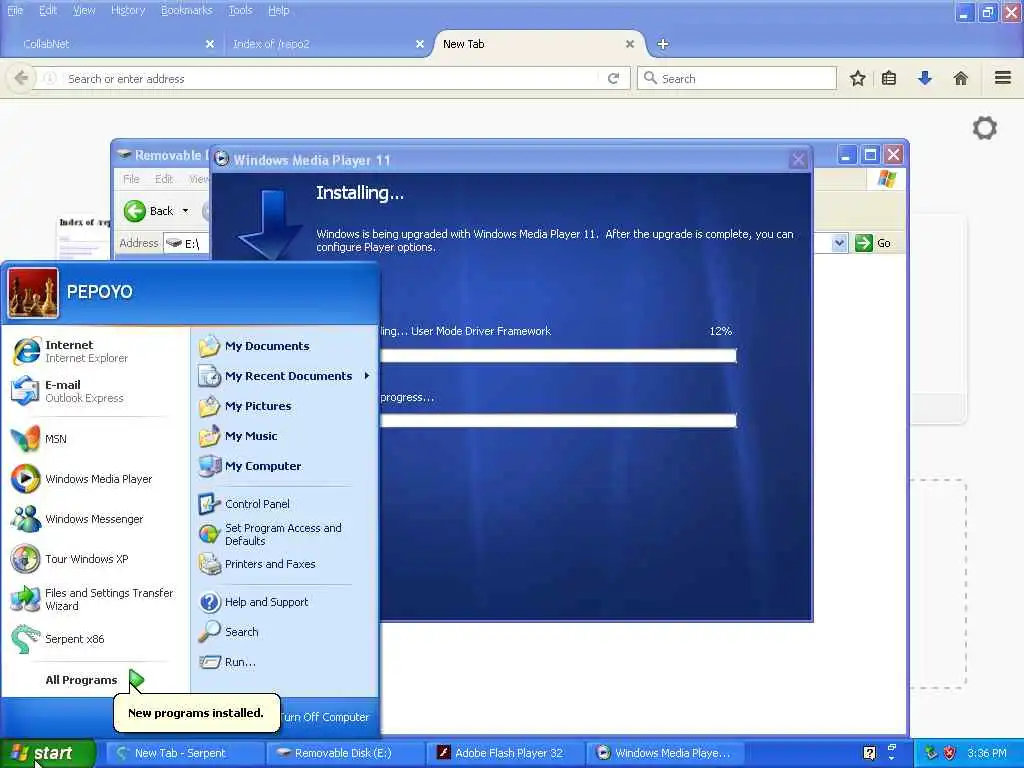Click the address bar field

click(x=330, y=78)
